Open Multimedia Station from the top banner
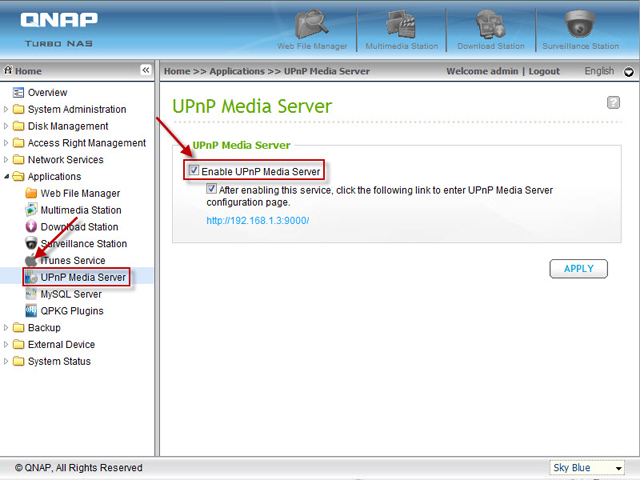The image size is (640, 480). (x=402, y=30)
